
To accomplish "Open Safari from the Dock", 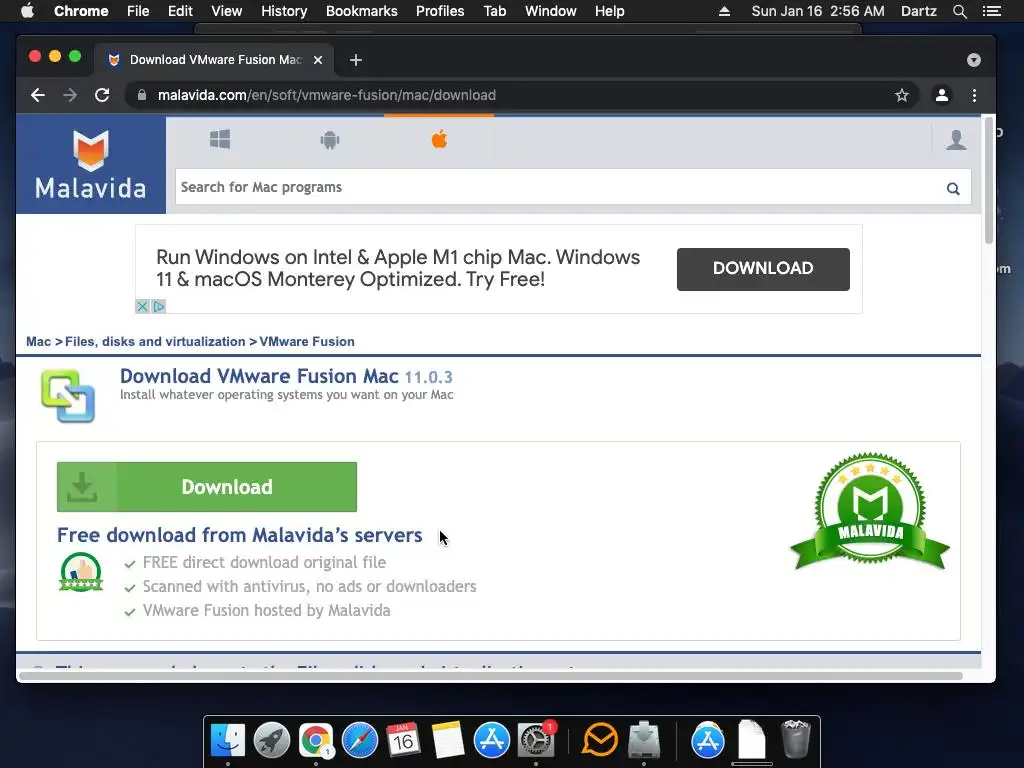I will click(360, 740).
